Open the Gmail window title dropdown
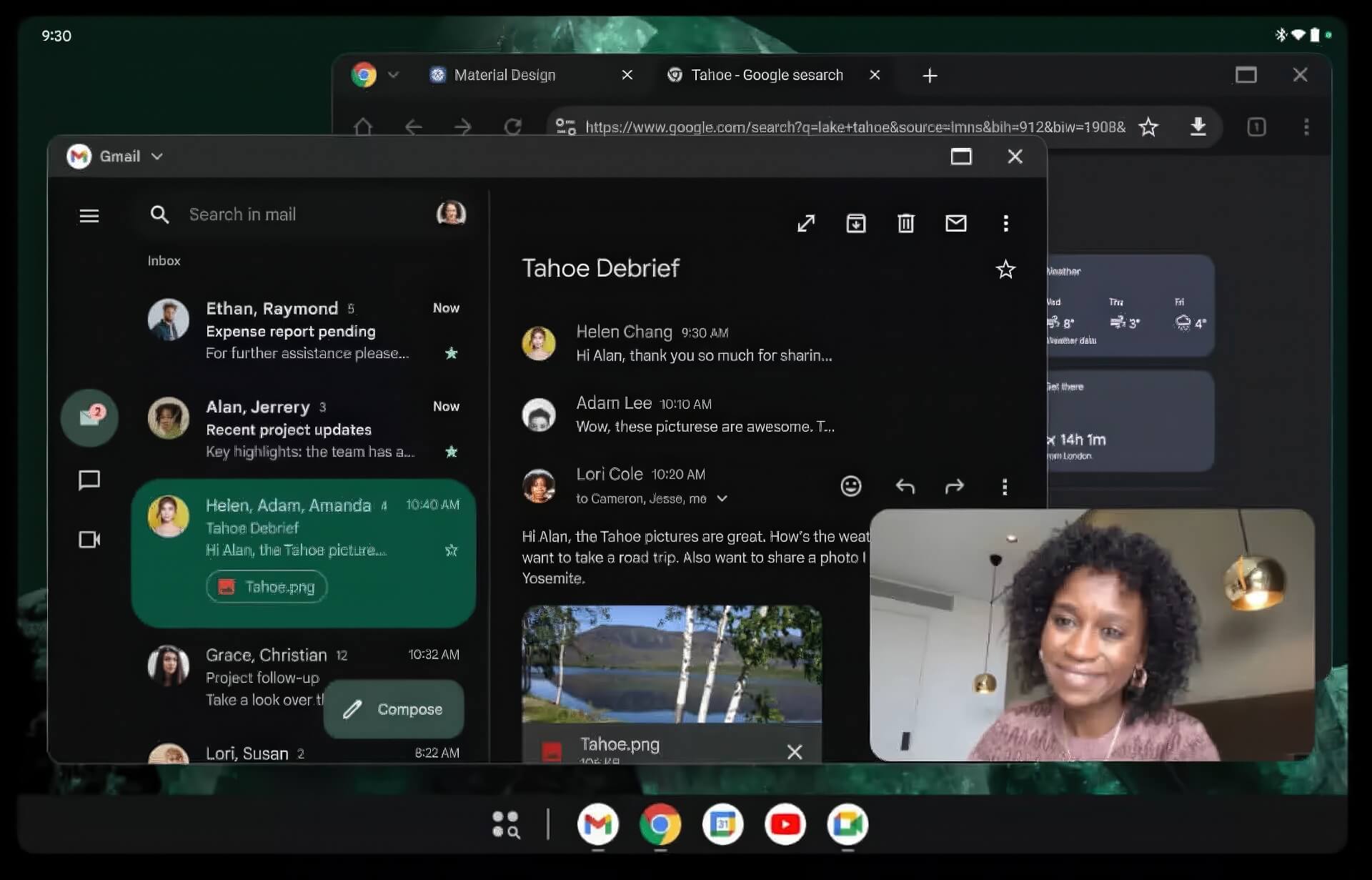Screen dimensions: 1372x880 [x=157, y=157]
